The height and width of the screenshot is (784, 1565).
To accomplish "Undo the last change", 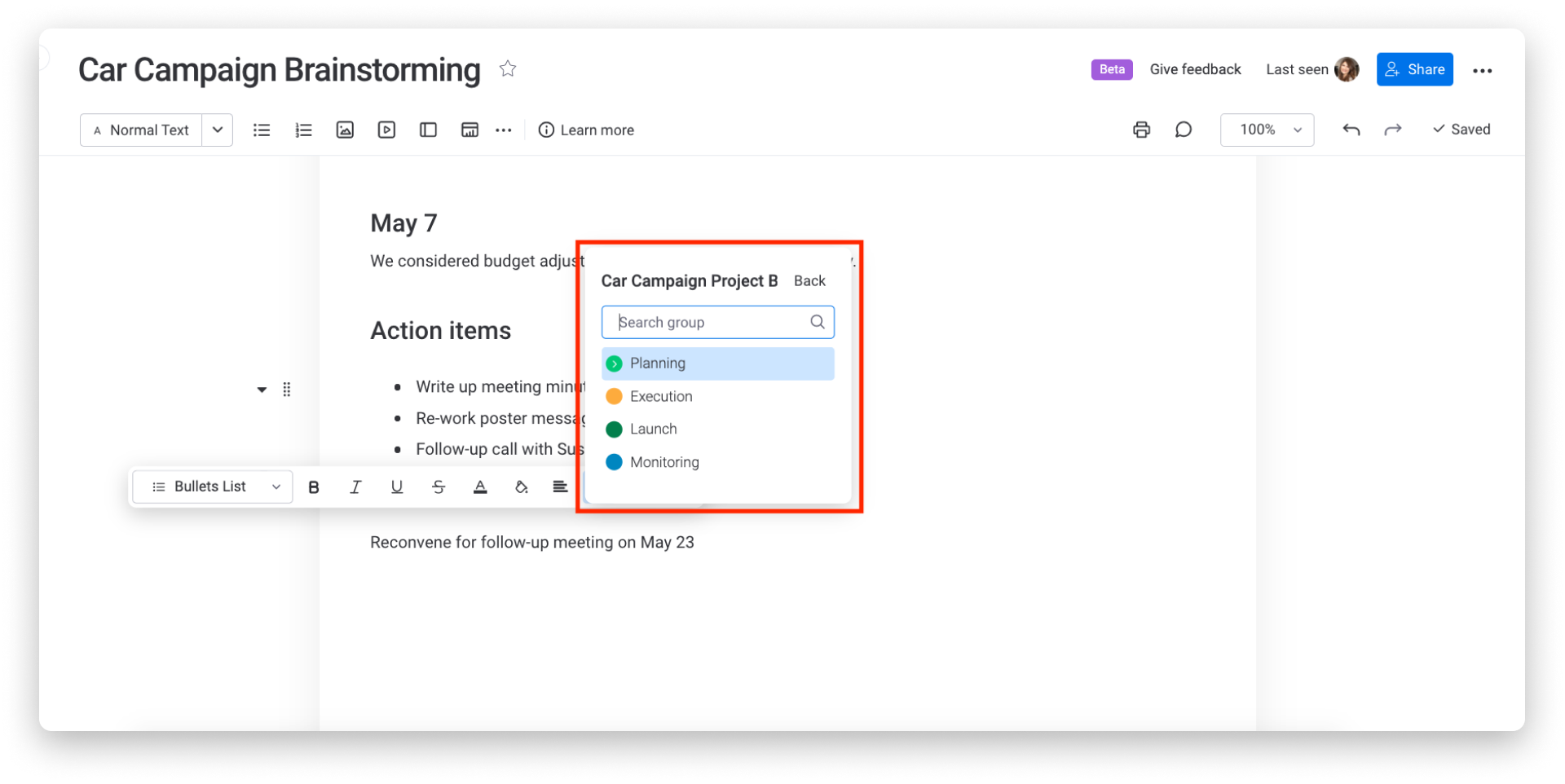I will pyautogui.click(x=1351, y=130).
